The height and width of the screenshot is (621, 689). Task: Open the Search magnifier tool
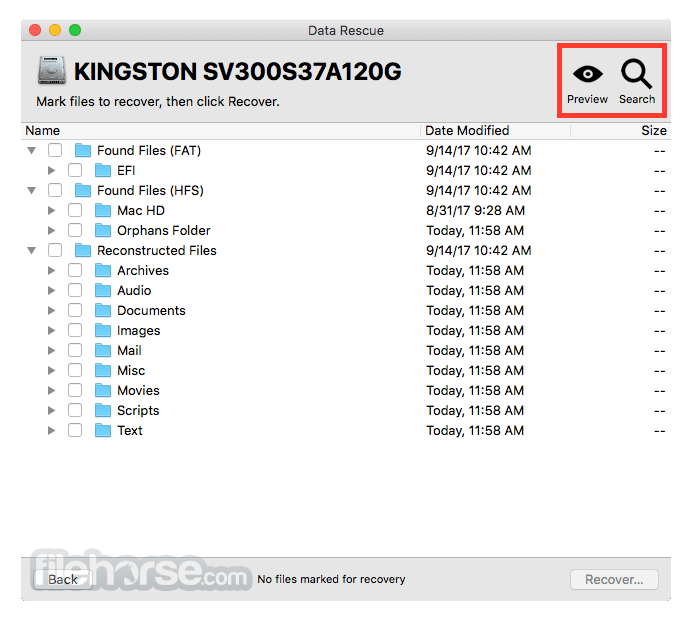(x=636, y=74)
